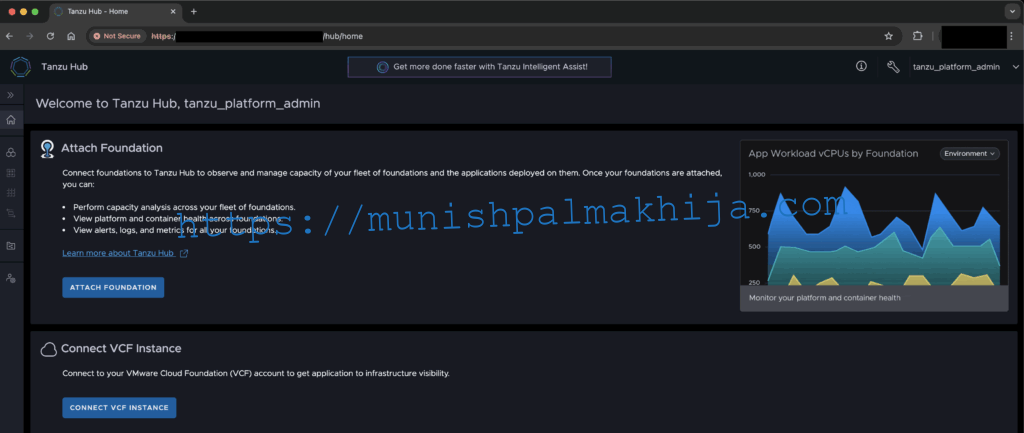Click the 'Attach Foundation' heading text
Screen dimensions: 1024x433
click(112, 148)
